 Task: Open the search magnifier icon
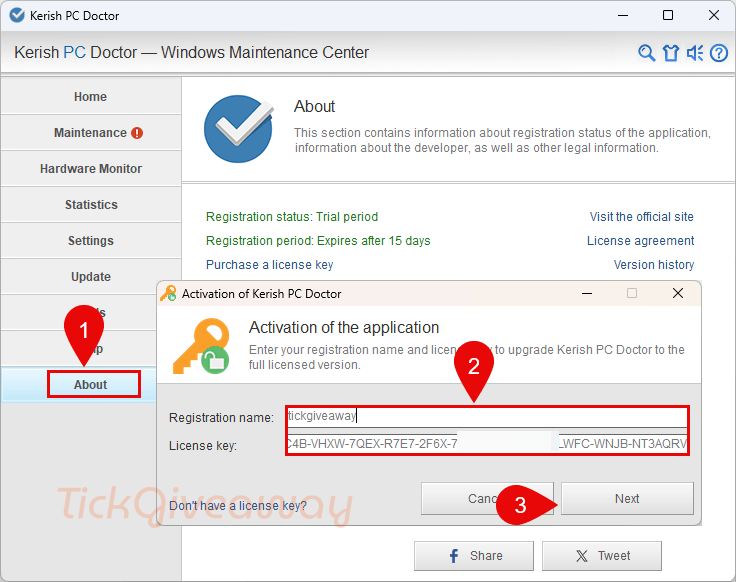[x=646, y=53]
